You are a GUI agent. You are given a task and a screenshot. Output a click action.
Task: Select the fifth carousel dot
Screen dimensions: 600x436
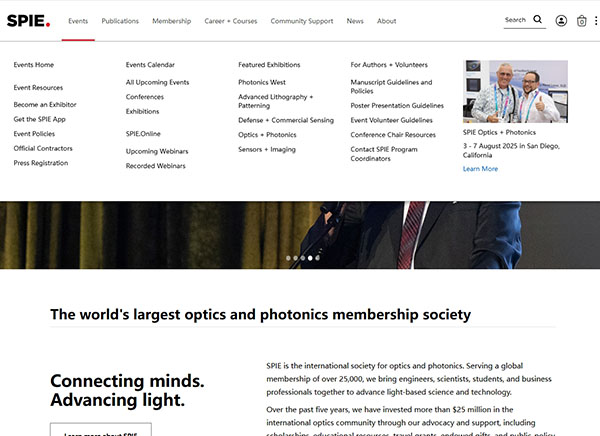(x=317, y=258)
